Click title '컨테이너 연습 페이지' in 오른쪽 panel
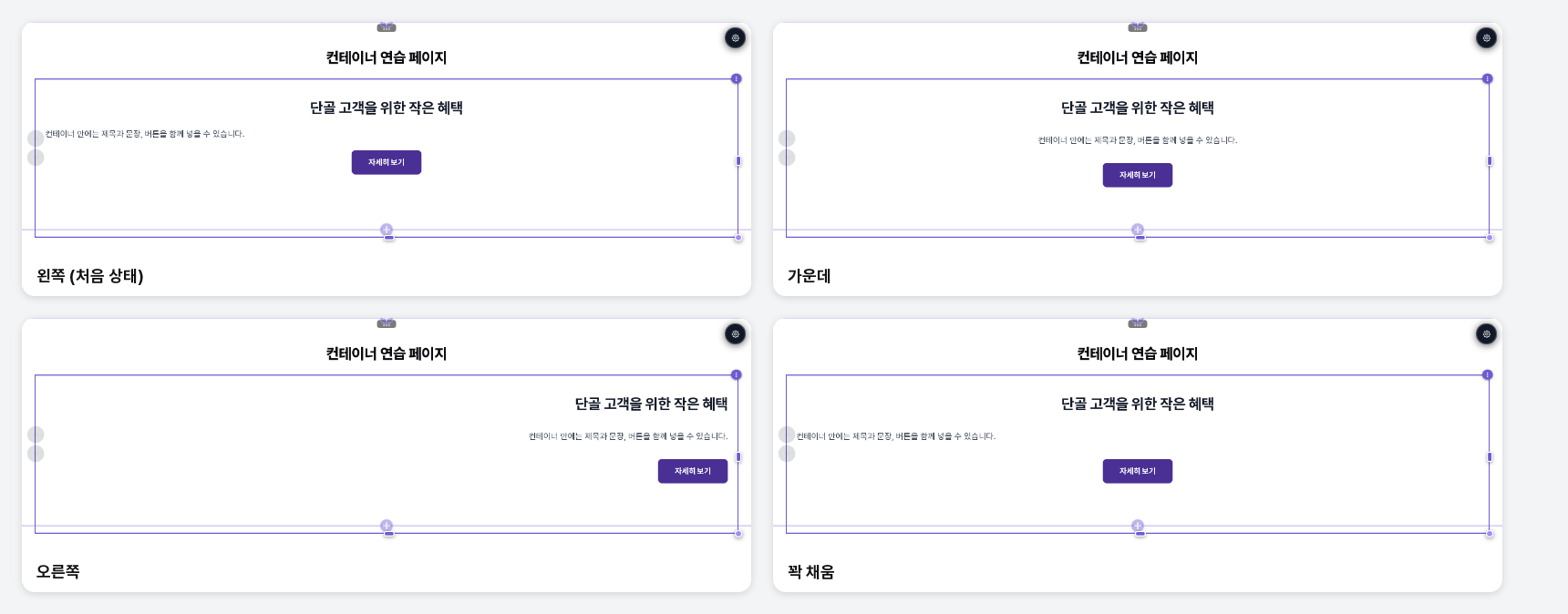The width and height of the screenshot is (1568, 614). 387,353
